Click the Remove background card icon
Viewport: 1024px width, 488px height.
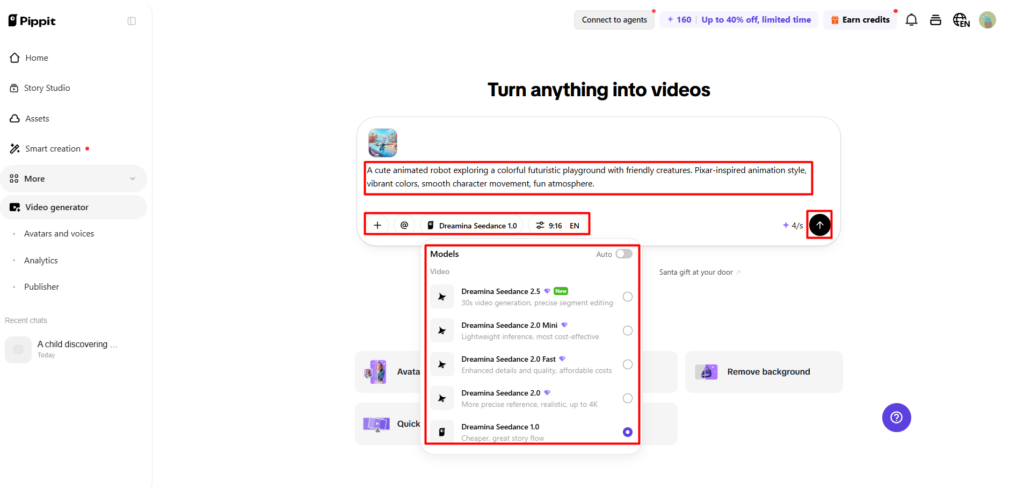(x=706, y=372)
